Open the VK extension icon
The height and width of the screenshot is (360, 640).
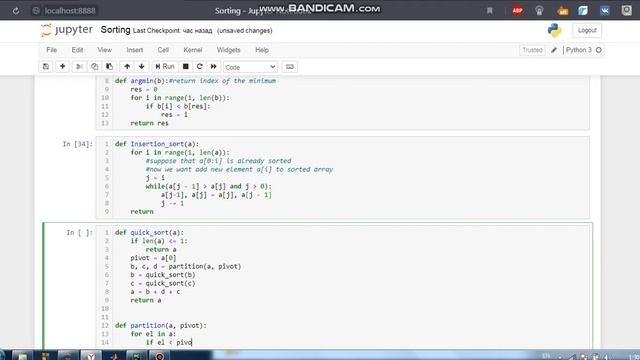pyautogui.click(x=605, y=11)
